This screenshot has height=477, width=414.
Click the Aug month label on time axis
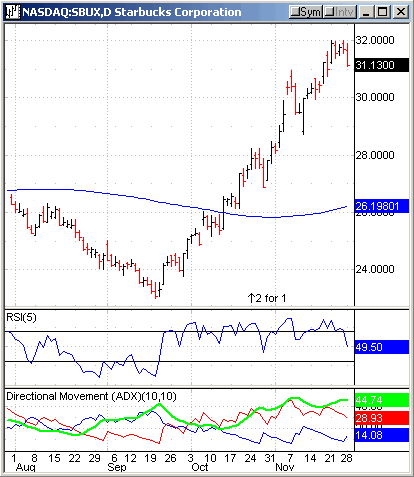[26, 467]
